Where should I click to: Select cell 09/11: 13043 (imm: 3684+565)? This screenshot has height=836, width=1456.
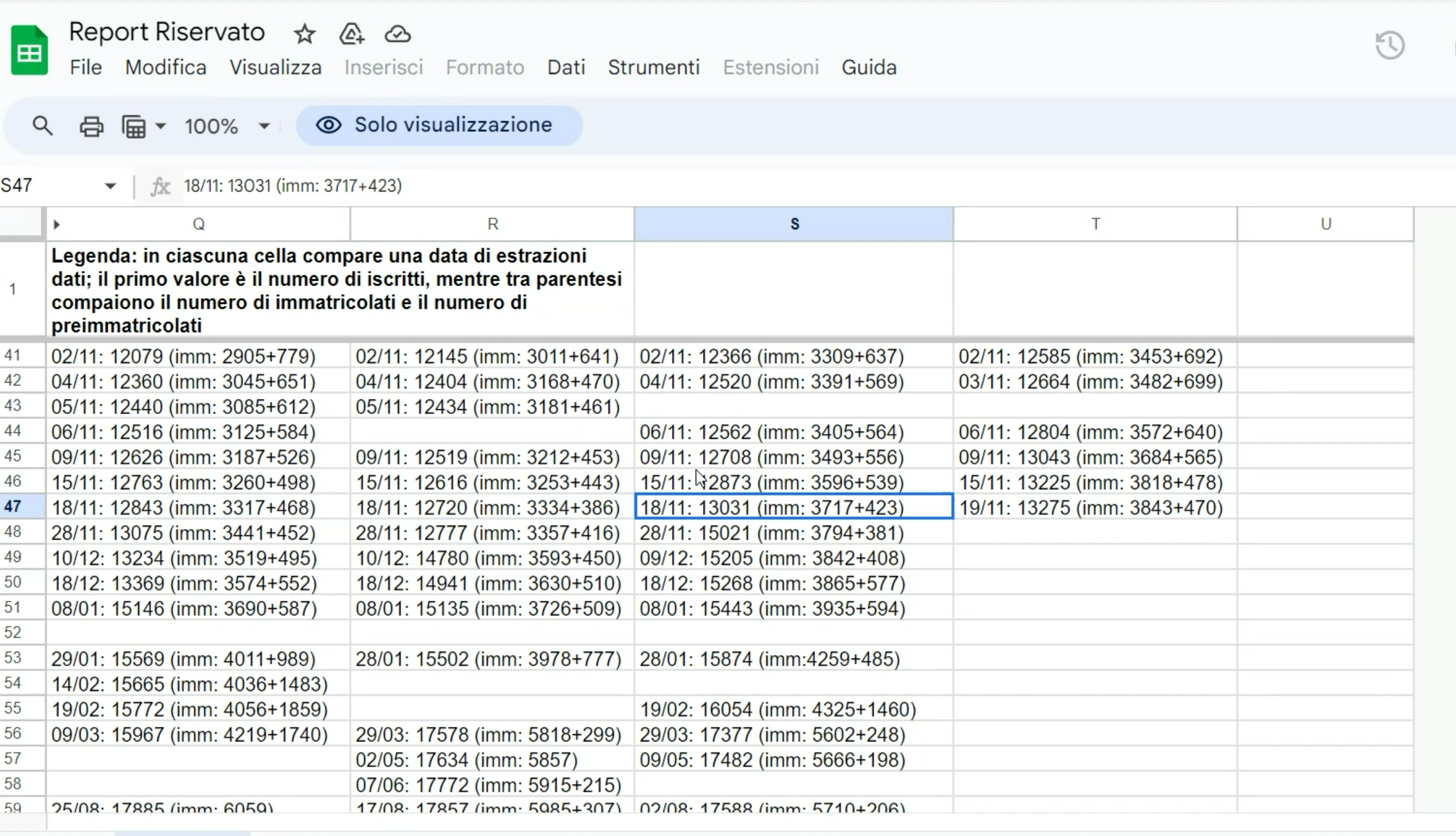tap(1095, 457)
